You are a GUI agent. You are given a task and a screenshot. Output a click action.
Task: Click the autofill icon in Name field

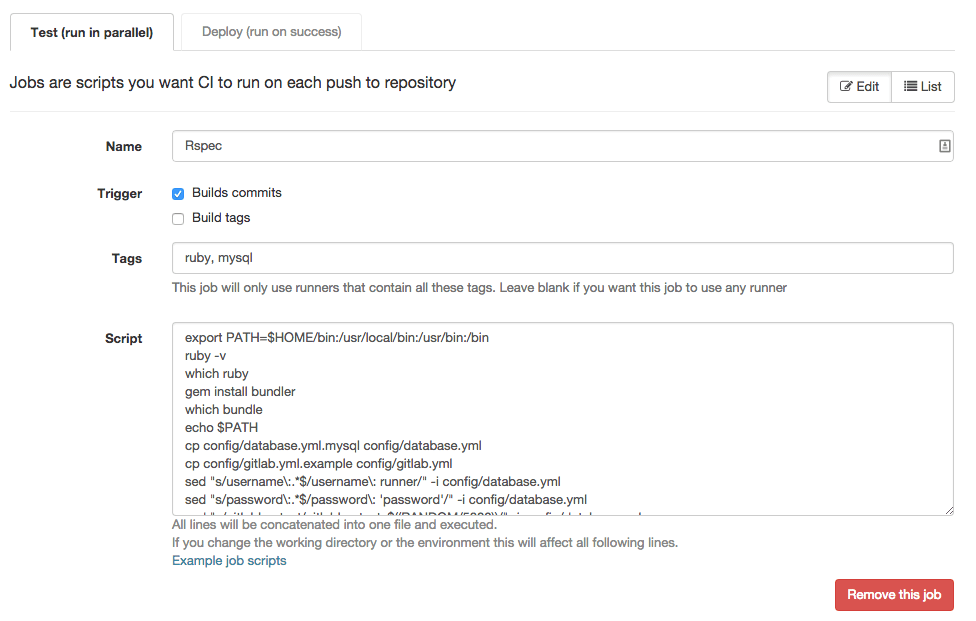pos(944,146)
